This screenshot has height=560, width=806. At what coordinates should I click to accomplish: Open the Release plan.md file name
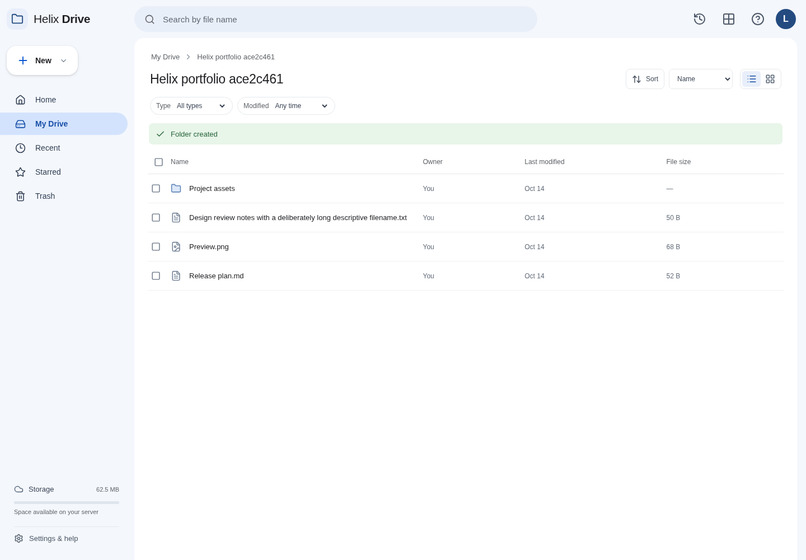click(x=216, y=276)
